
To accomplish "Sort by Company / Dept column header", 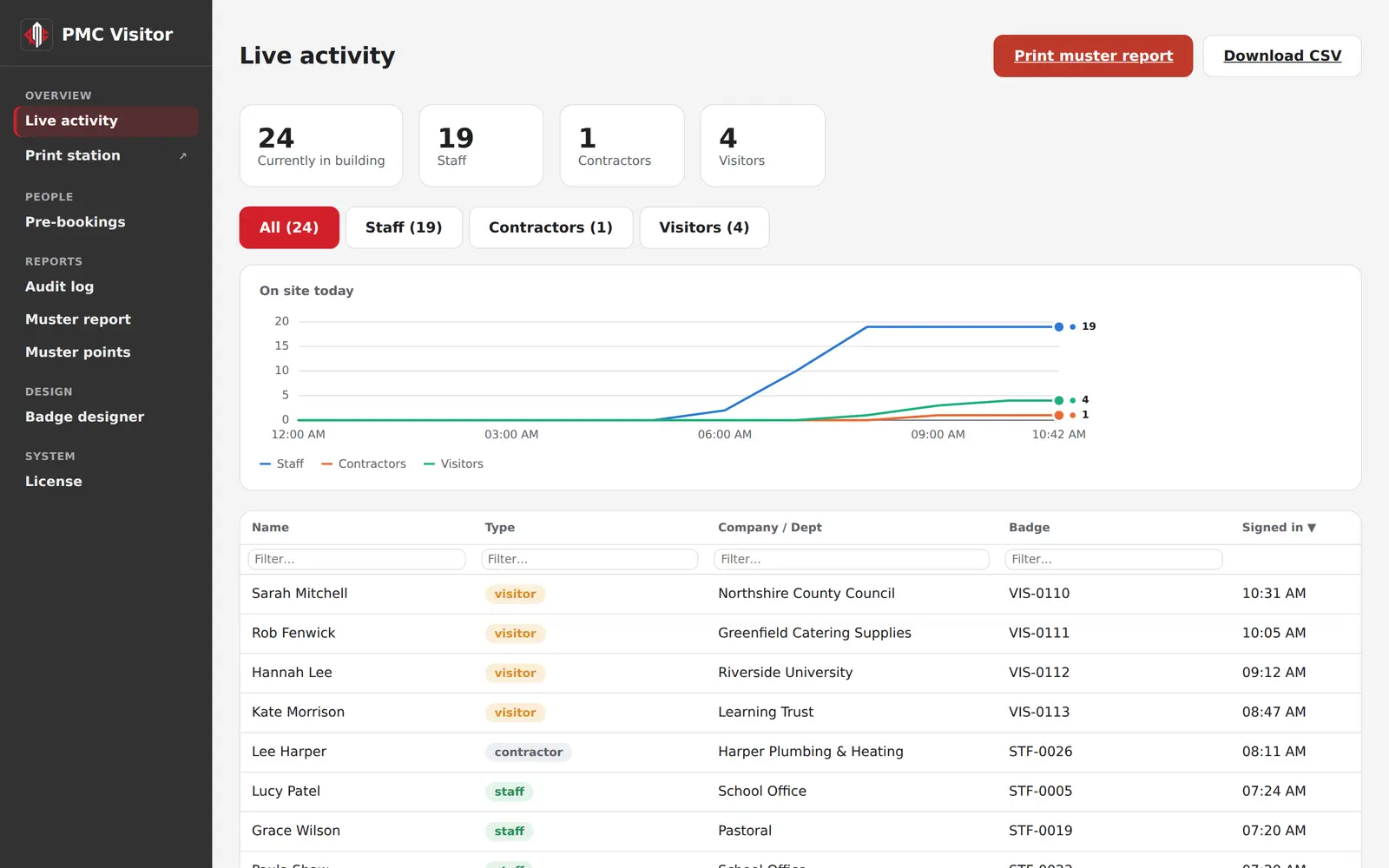I will coord(770,528).
